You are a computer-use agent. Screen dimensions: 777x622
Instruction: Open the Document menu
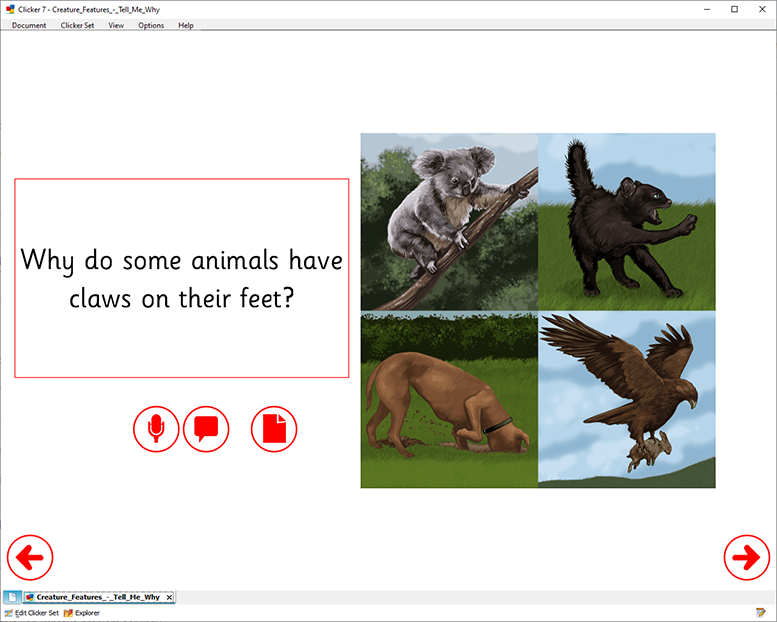[x=29, y=25]
